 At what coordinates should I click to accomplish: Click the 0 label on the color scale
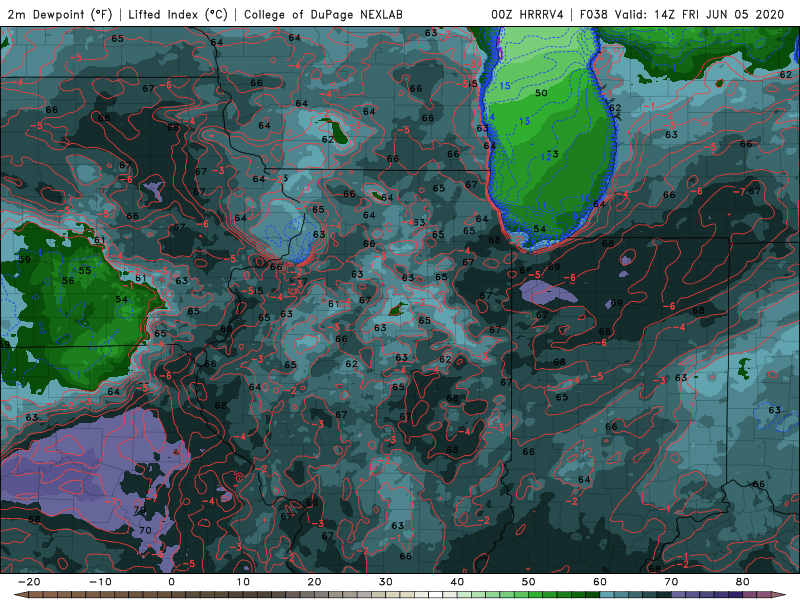pyautogui.click(x=171, y=582)
